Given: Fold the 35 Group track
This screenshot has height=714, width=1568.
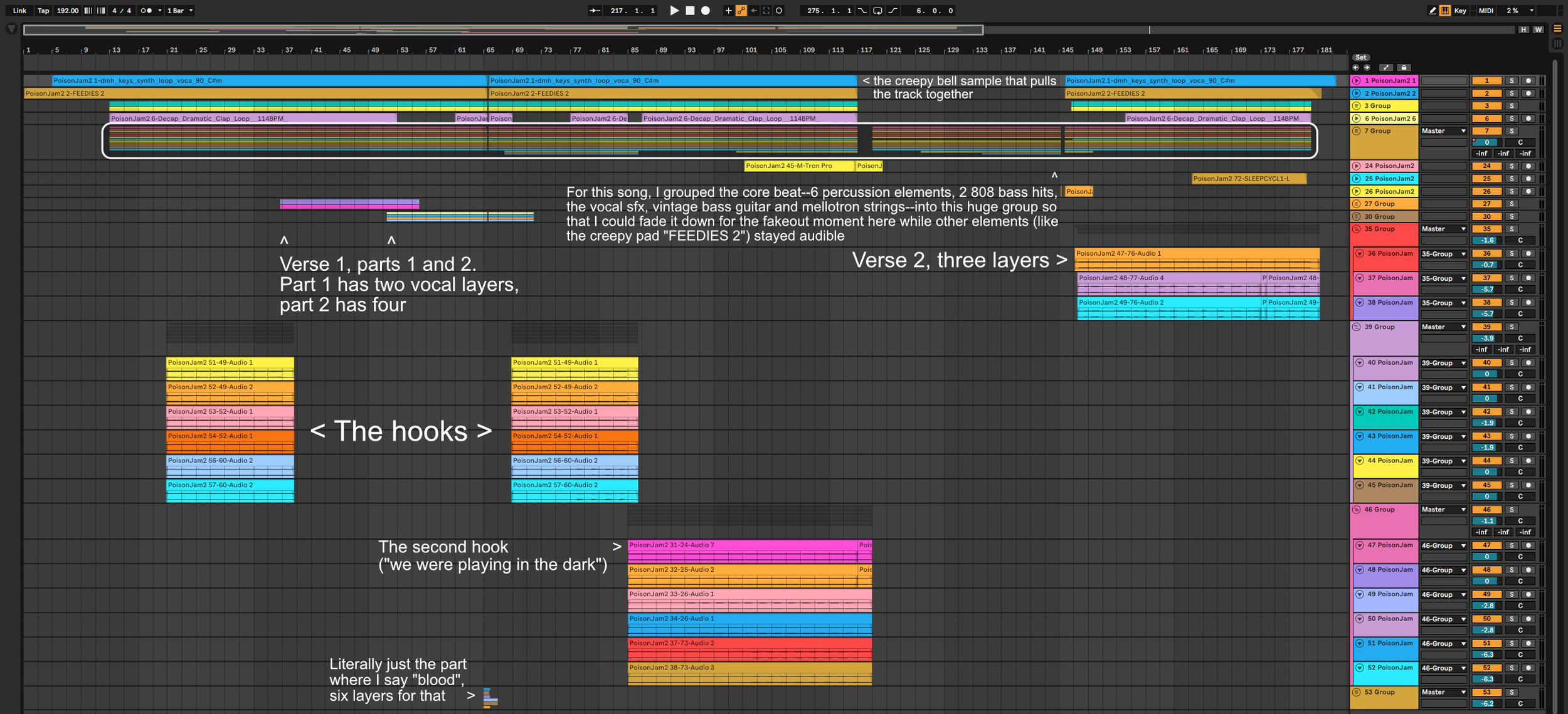Looking at the screenshot, I should tap(1357, 229).
